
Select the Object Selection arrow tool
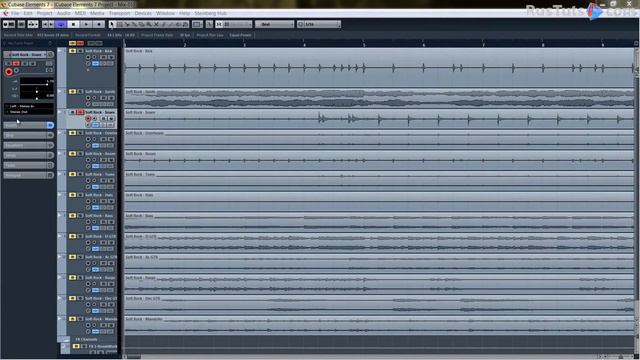112,24
